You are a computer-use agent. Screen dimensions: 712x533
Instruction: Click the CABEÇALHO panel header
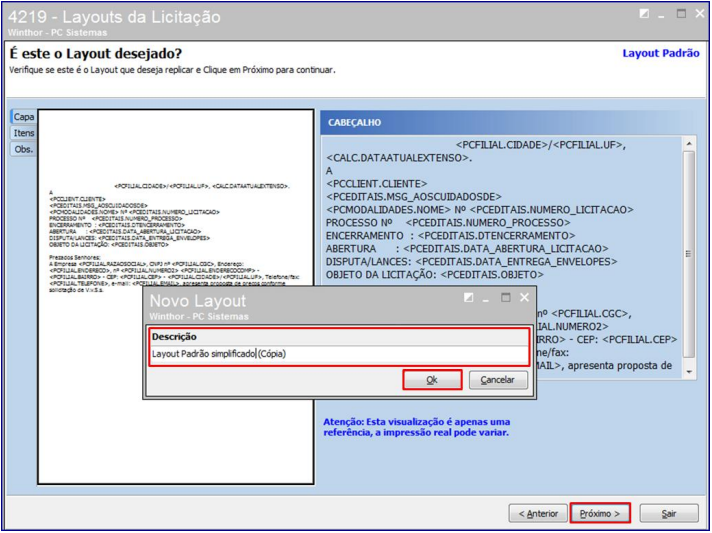coord(508,123)
